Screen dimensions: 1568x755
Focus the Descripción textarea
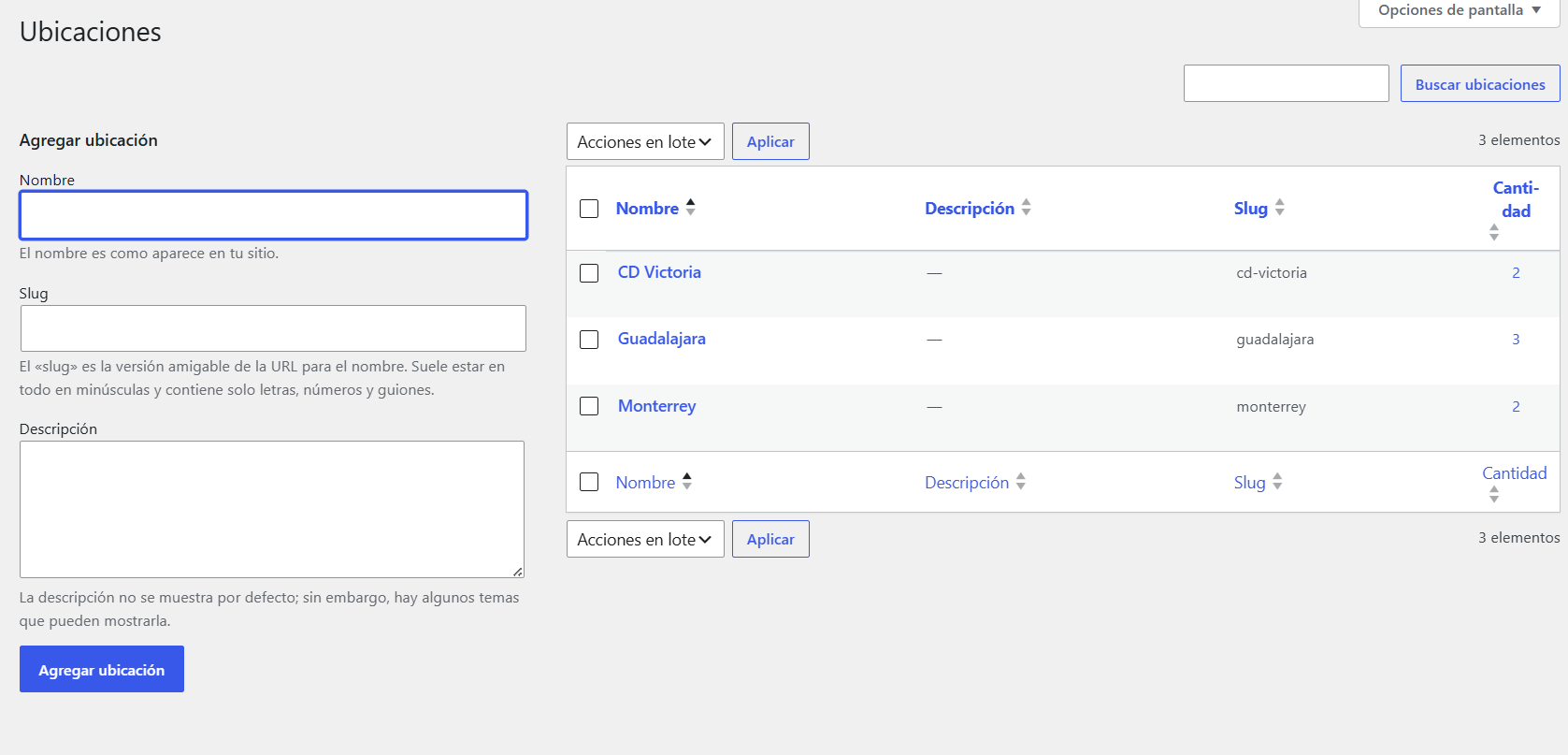(272, 509)
